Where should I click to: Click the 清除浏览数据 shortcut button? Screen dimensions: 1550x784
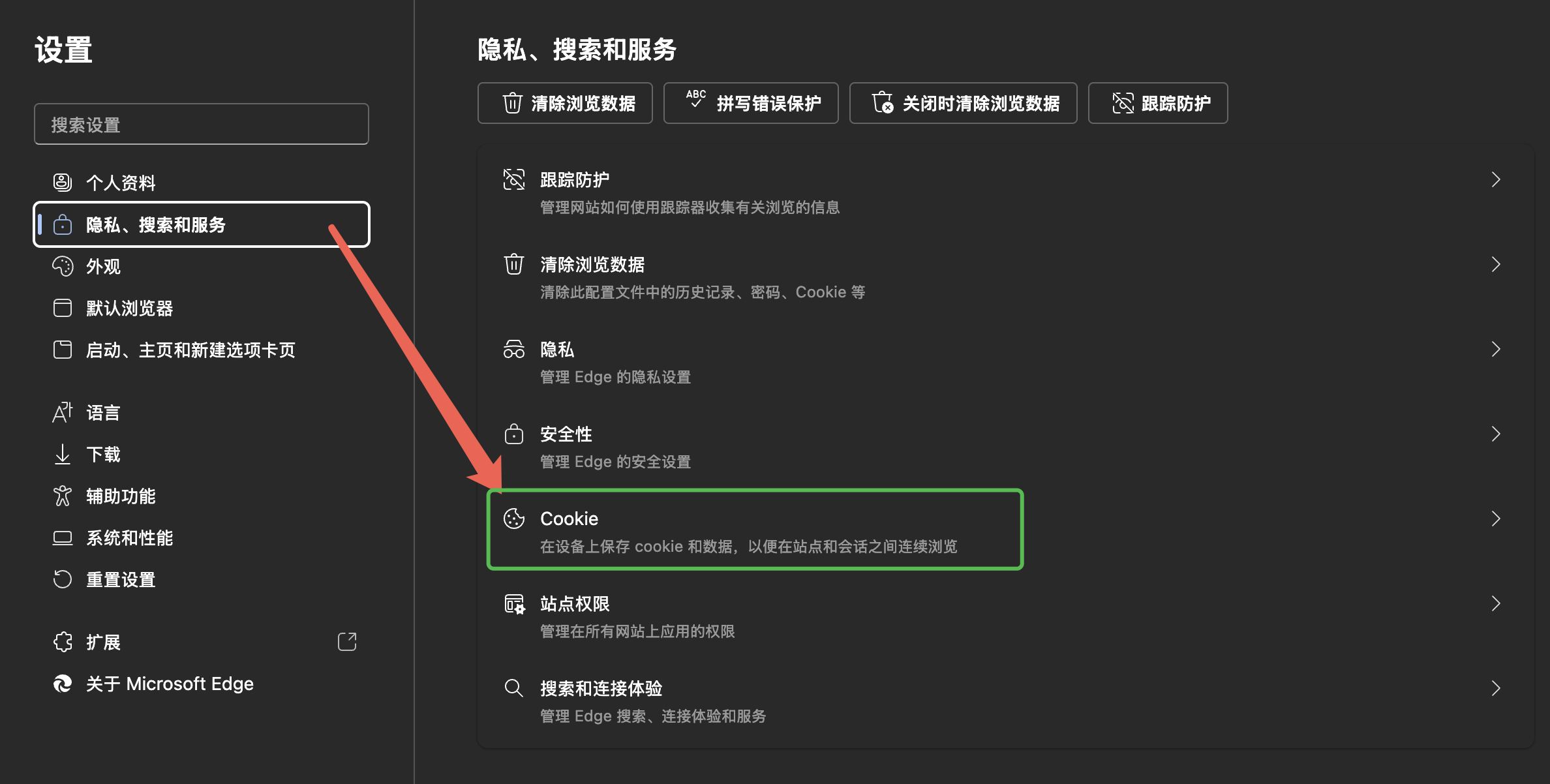(565, 103)
